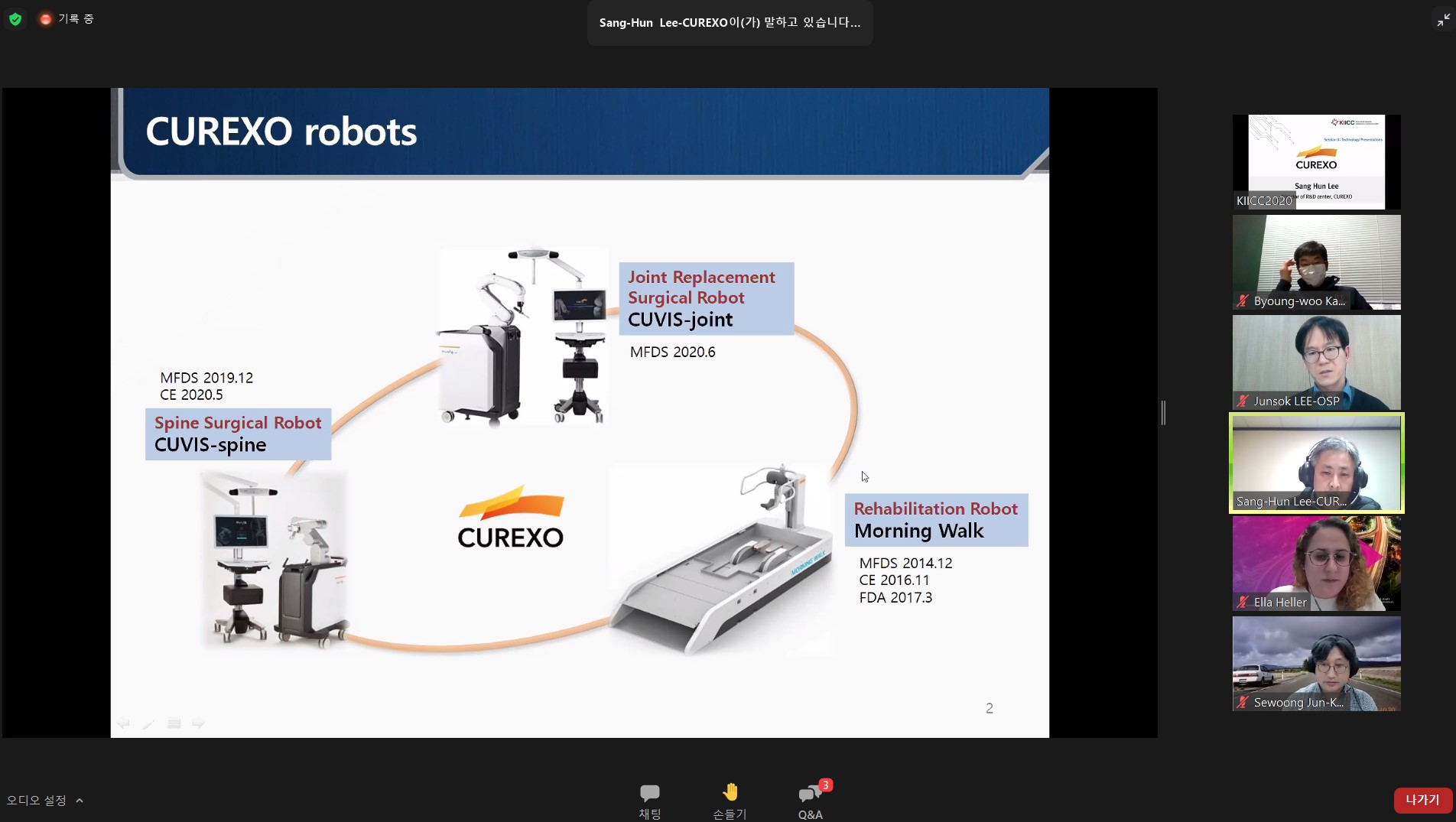Screen dimensions: 1456x822
Task: Open the Q&A panel icon
Action: point(808,794)
